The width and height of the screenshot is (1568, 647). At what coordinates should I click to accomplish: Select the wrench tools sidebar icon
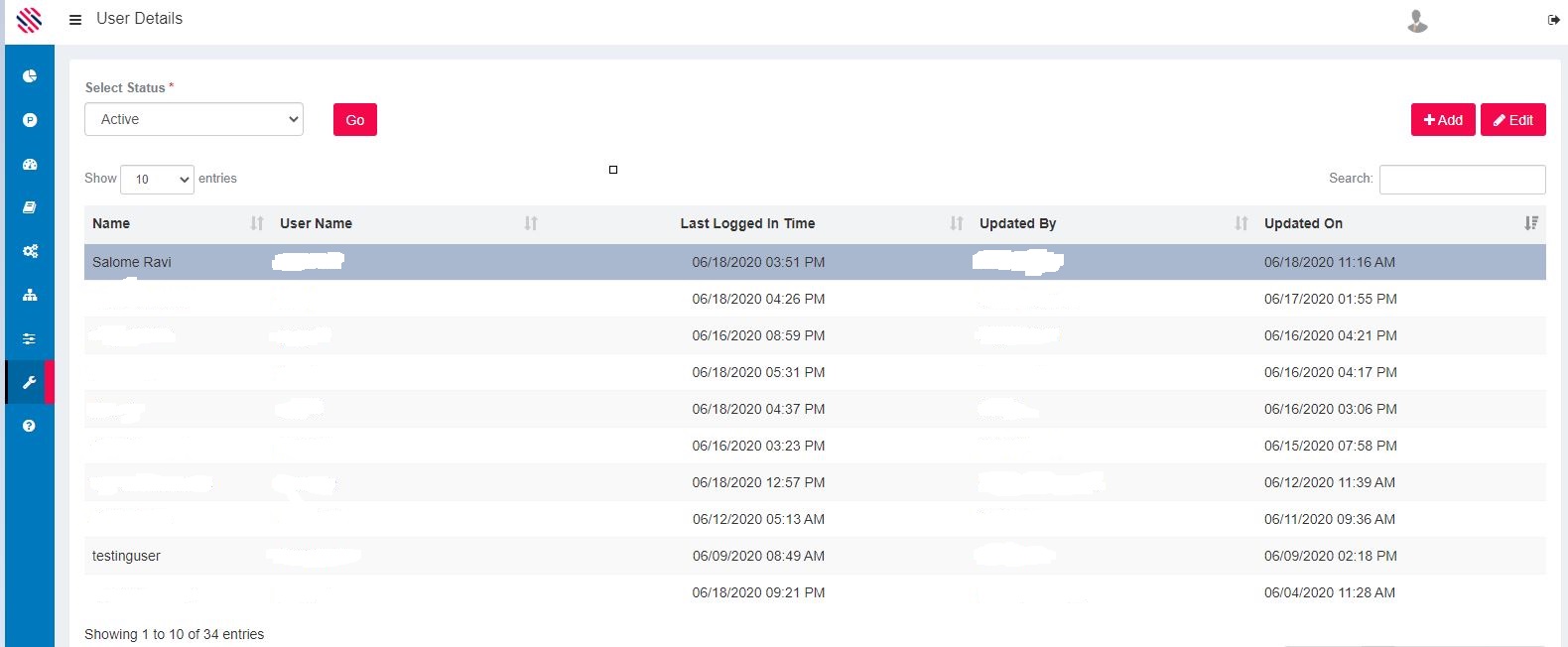[x=30, y=382]
